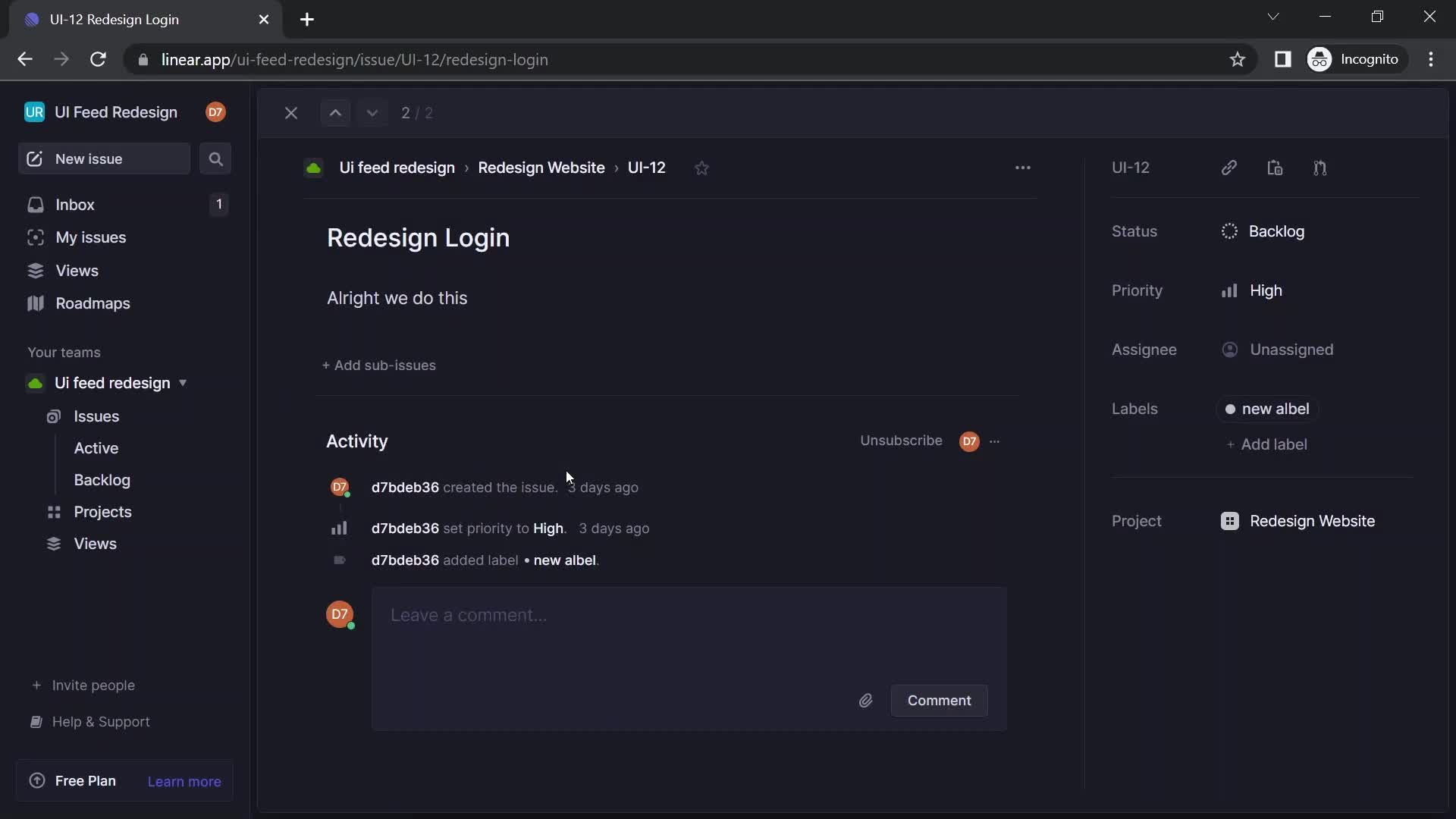The width and height of the screenshot is (1456, 819).
Task: Set assignee from Unassigned
Action: point(1278,350)
